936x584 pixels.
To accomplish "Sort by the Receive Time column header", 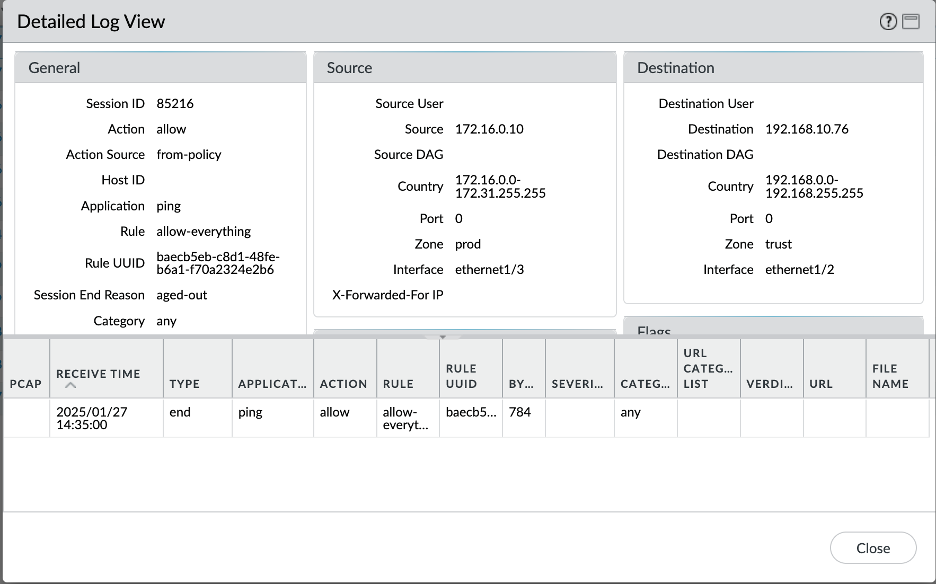I will pyautogui.click(x=106, y=368).
